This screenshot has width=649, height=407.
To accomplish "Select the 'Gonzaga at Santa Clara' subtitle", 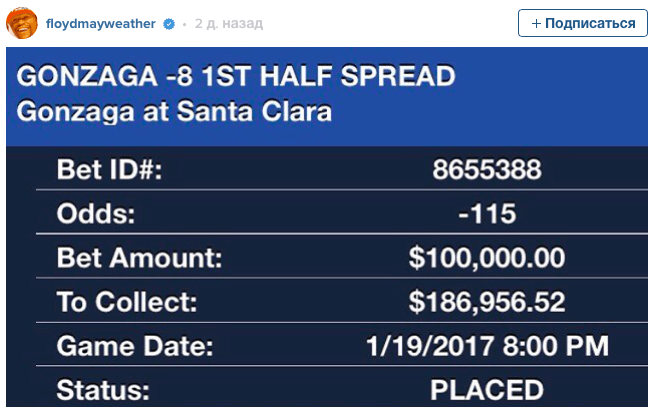I will pos(174,111).
